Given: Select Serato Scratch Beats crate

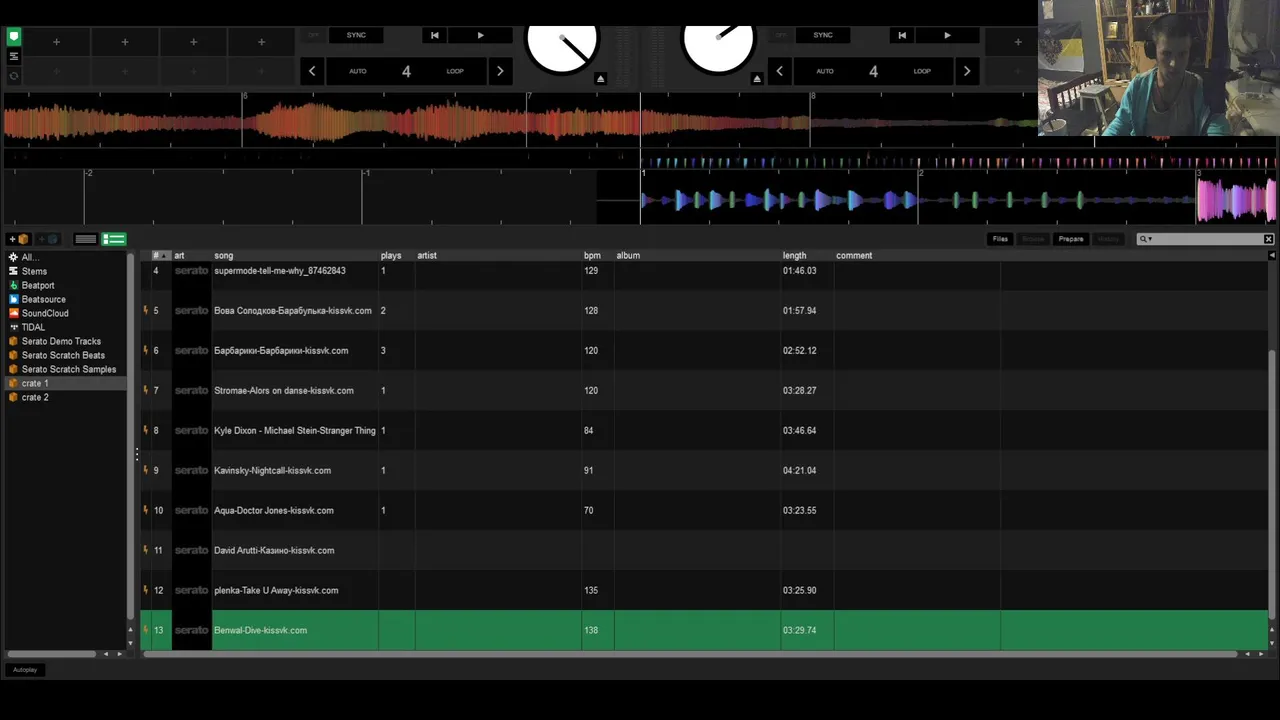Looking at the screenshot, I should coord(63,355).
